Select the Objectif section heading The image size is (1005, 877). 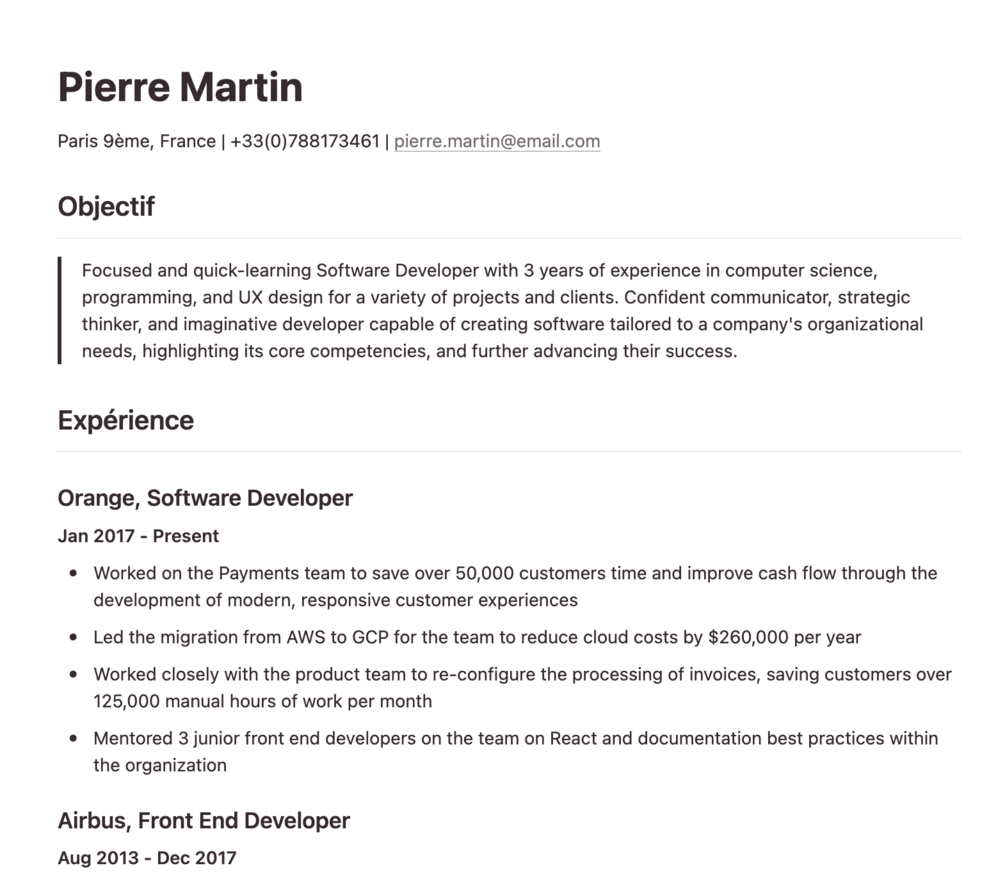click(106, 207)
